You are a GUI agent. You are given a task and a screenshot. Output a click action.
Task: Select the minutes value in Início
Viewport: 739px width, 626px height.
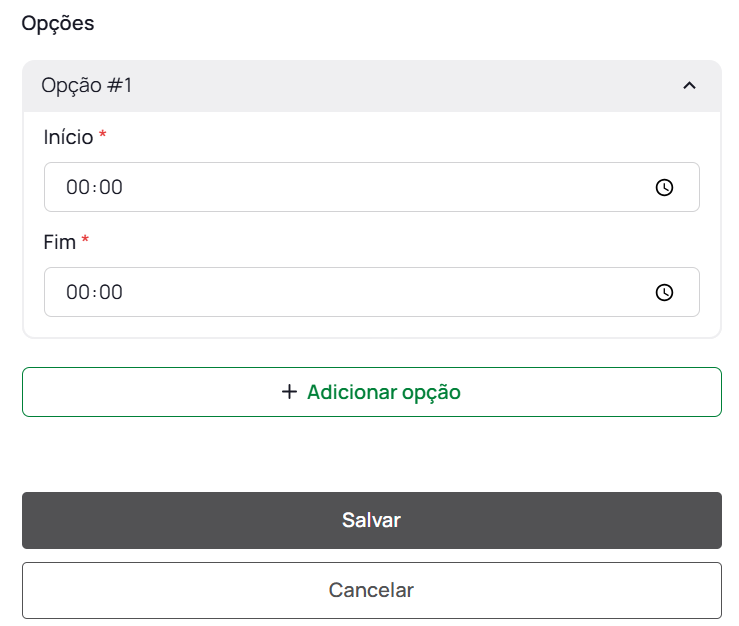tap(110, 188)
